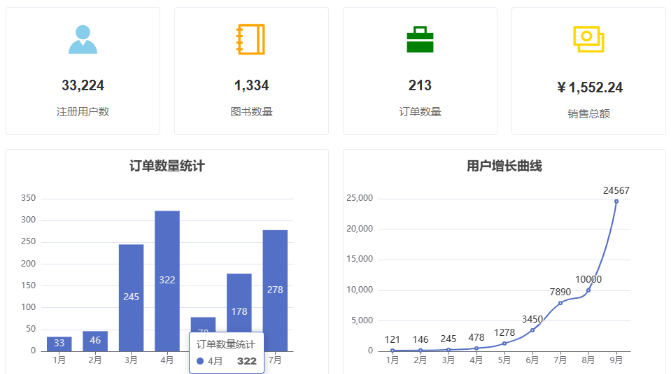Click the 4月 322 chart tooltip
This screenshot has height=374, width=671.
(227, 353)
